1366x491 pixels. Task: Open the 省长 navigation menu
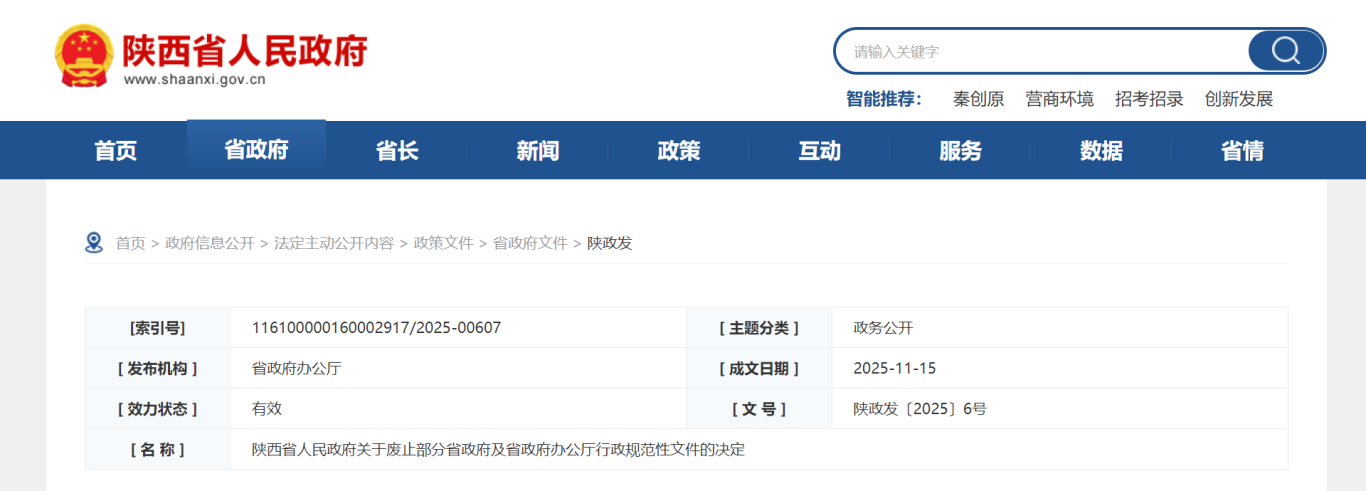pyautogui.click(x=397, y=151)
